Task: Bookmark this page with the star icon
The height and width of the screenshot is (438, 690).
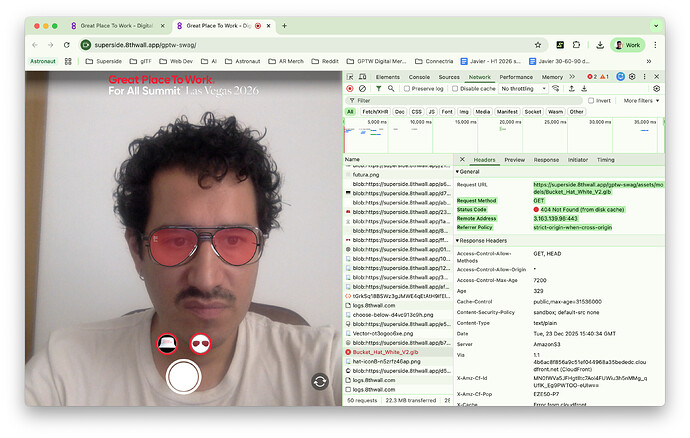Action: coord(538,45)
